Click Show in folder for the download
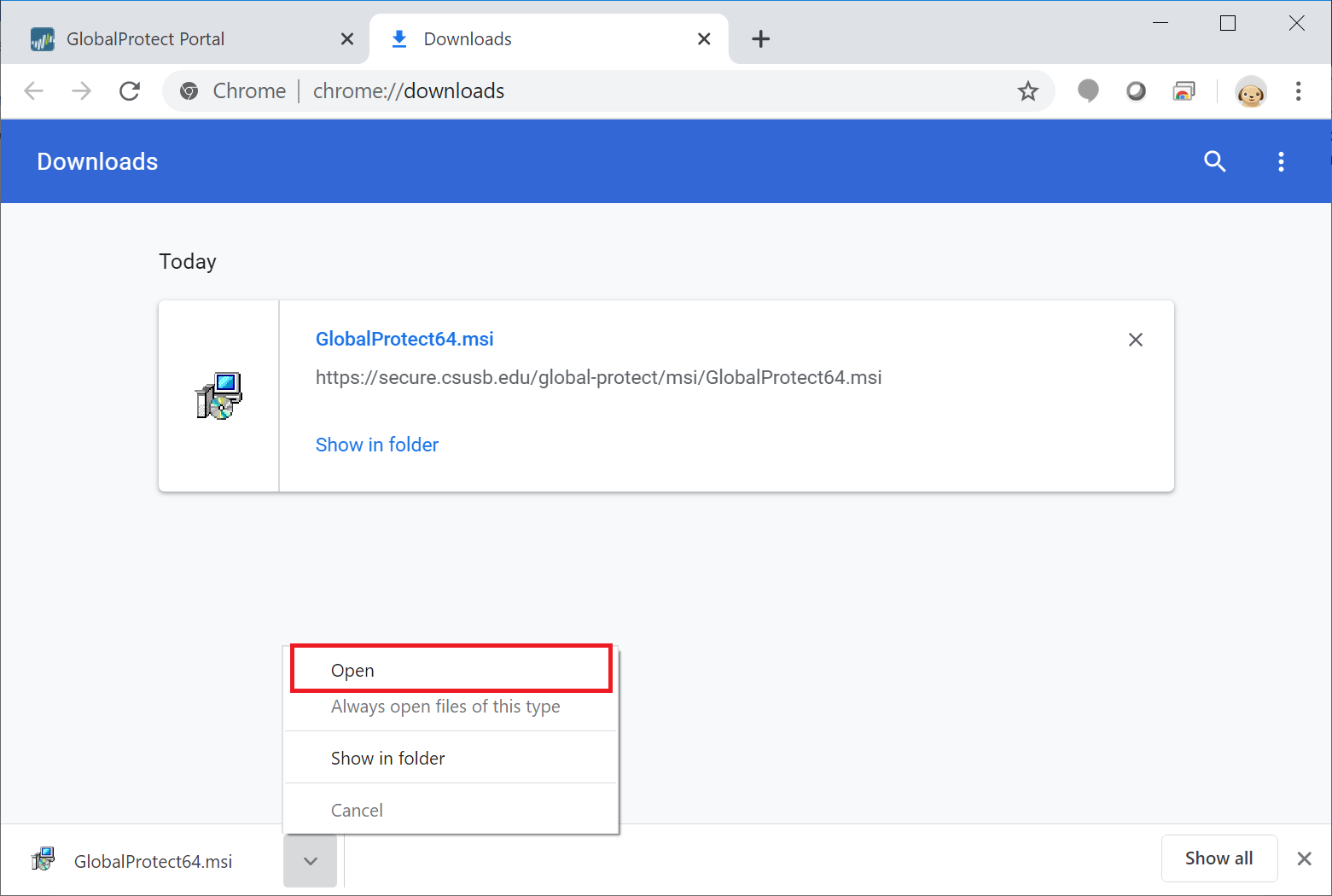This screenshot has width=1332, height=896. click(377, 445)
